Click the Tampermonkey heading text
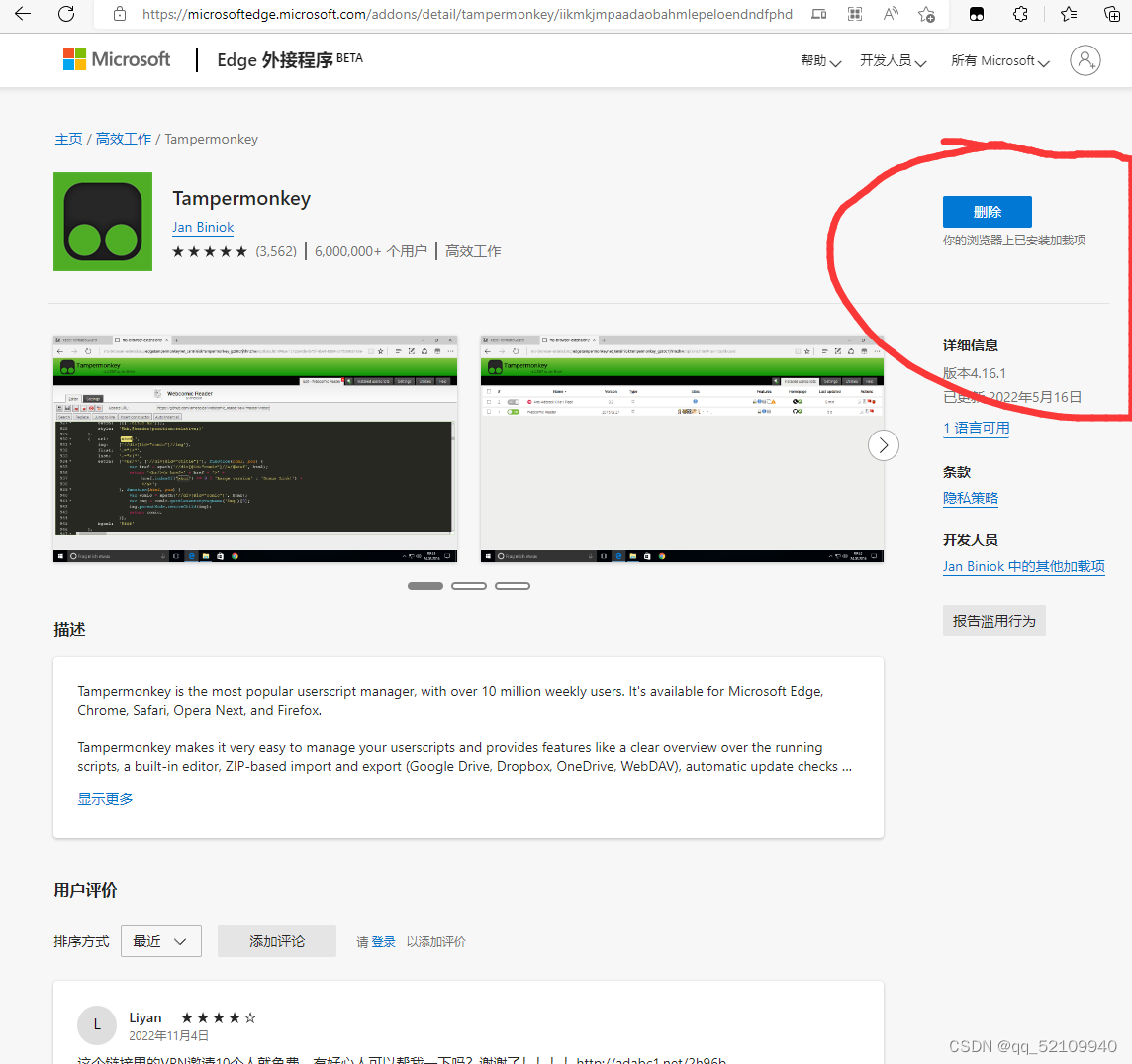Image resolution: width=1132 pixels, height=1064 pixels. pyautogui.click(x=241, y=198)
